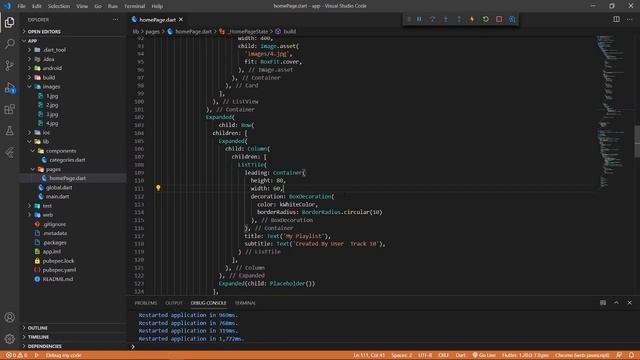Open 4.jpg in images folder
The image size is (640, 360).
coord(52,123)
